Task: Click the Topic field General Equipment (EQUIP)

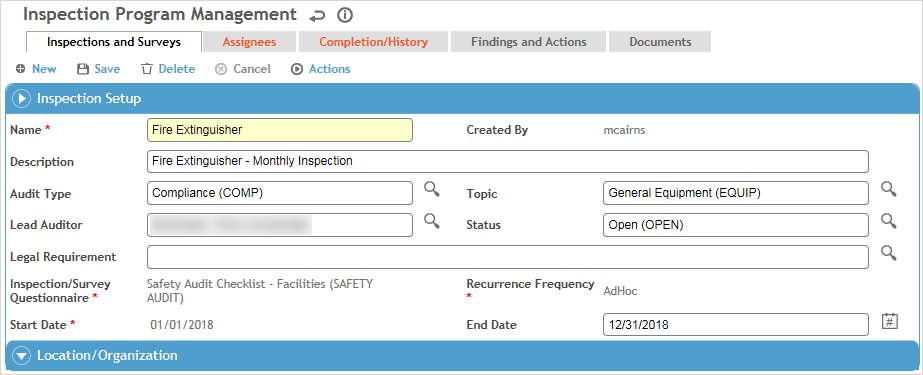Action: (x=736, y=193)
